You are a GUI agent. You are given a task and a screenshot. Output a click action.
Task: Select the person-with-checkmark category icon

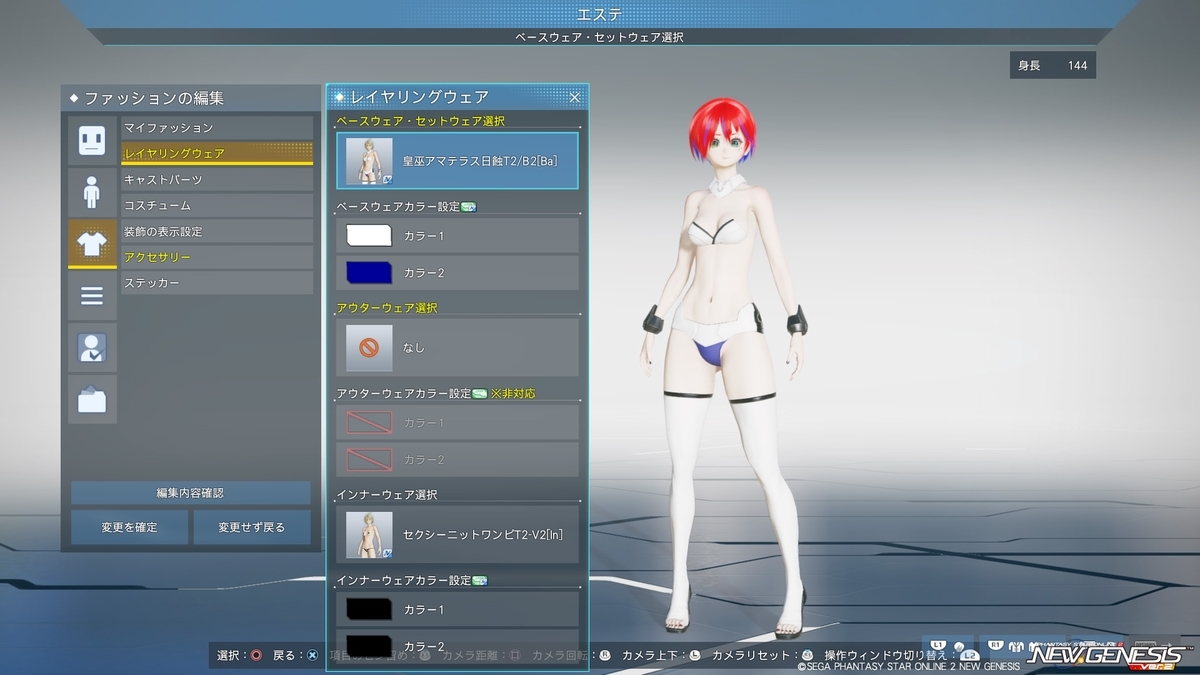(x=93, y=348)
